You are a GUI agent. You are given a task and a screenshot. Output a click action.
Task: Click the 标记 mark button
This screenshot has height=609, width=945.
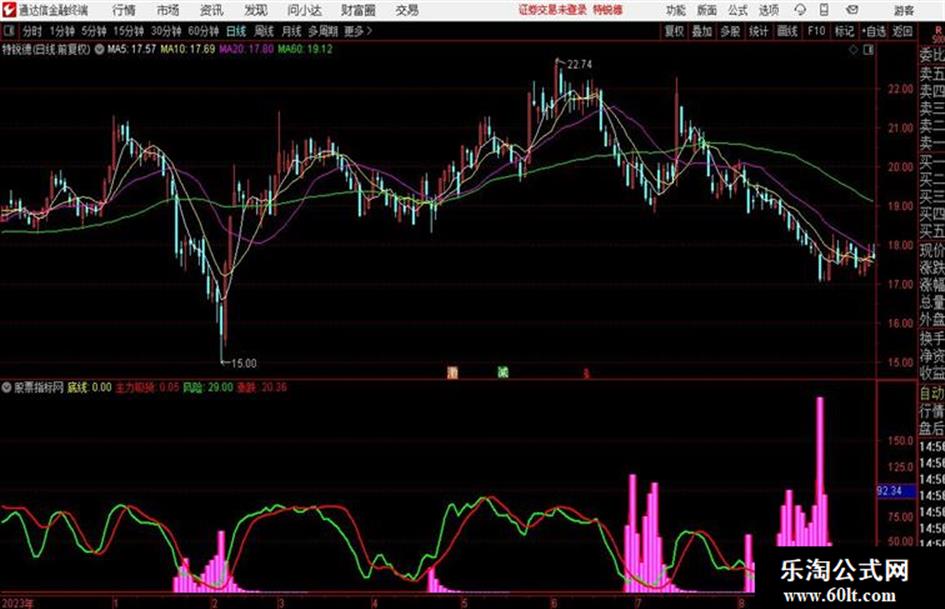(844, 31)
